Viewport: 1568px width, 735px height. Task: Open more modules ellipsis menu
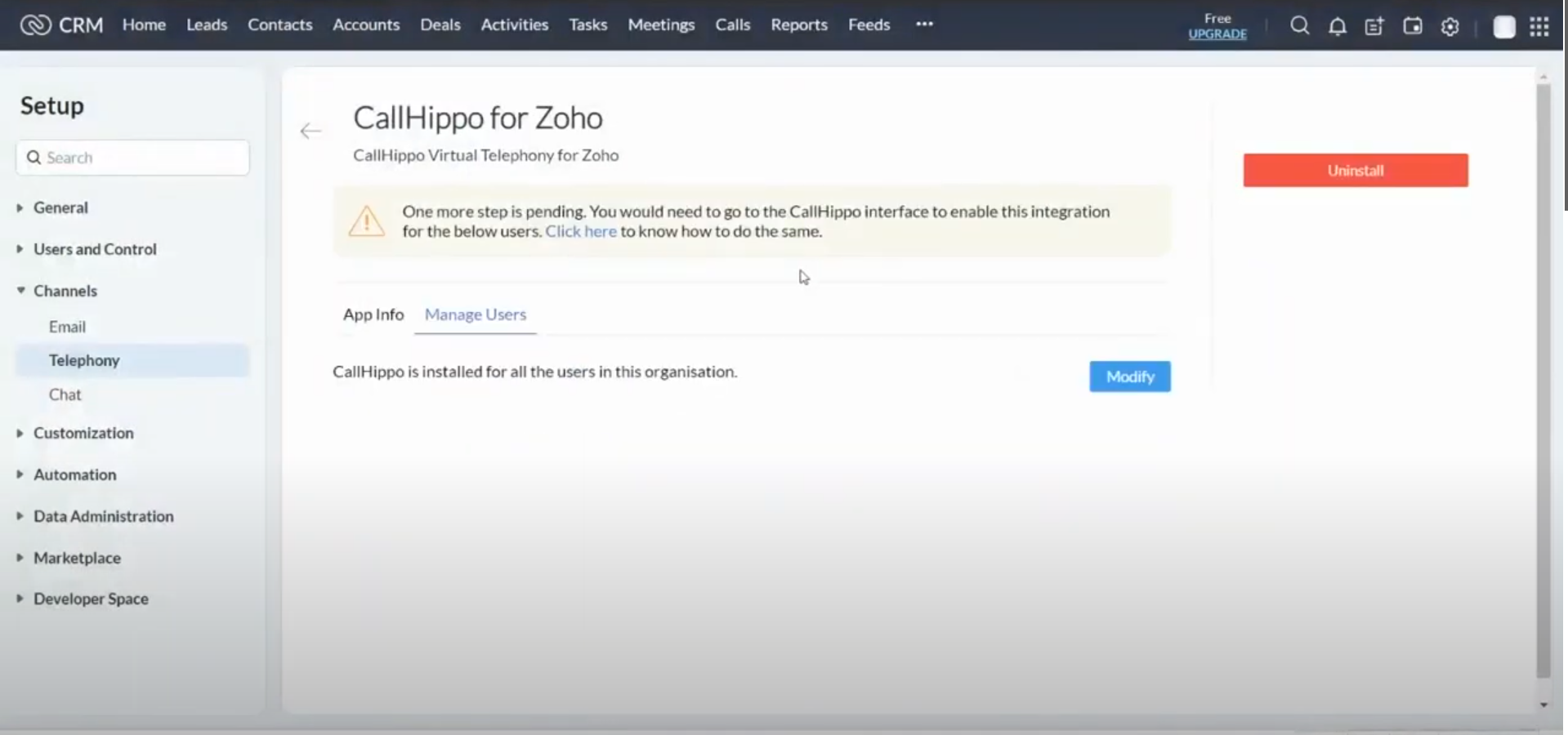(x=924, y=24)
